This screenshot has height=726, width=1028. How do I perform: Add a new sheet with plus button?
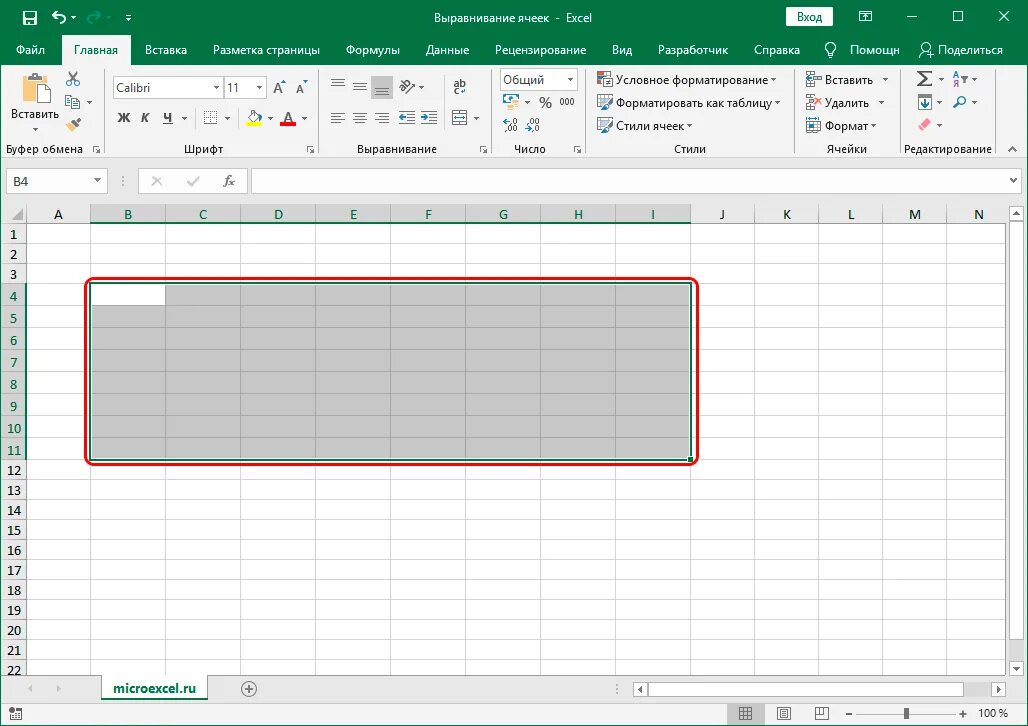pos(248,689)
